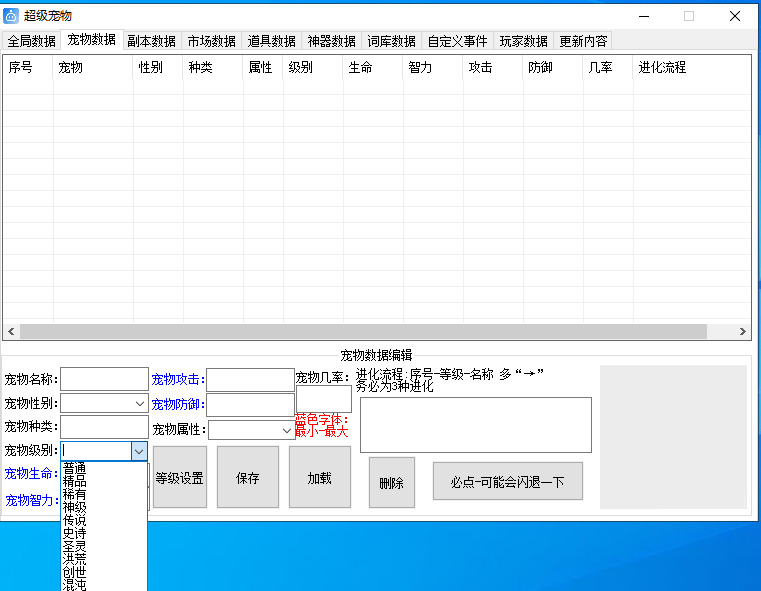Close the 超级宠物 window

(x=735, y=16)
